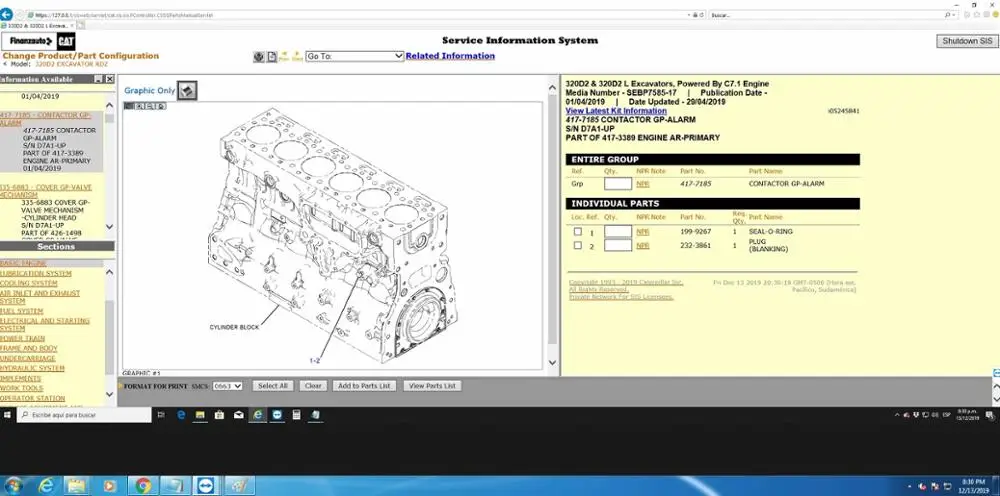Open the Related Information link
Image resolution: width=1000 pixels, height=496 pixels.
pyautogui.click(x=450, y=56)
